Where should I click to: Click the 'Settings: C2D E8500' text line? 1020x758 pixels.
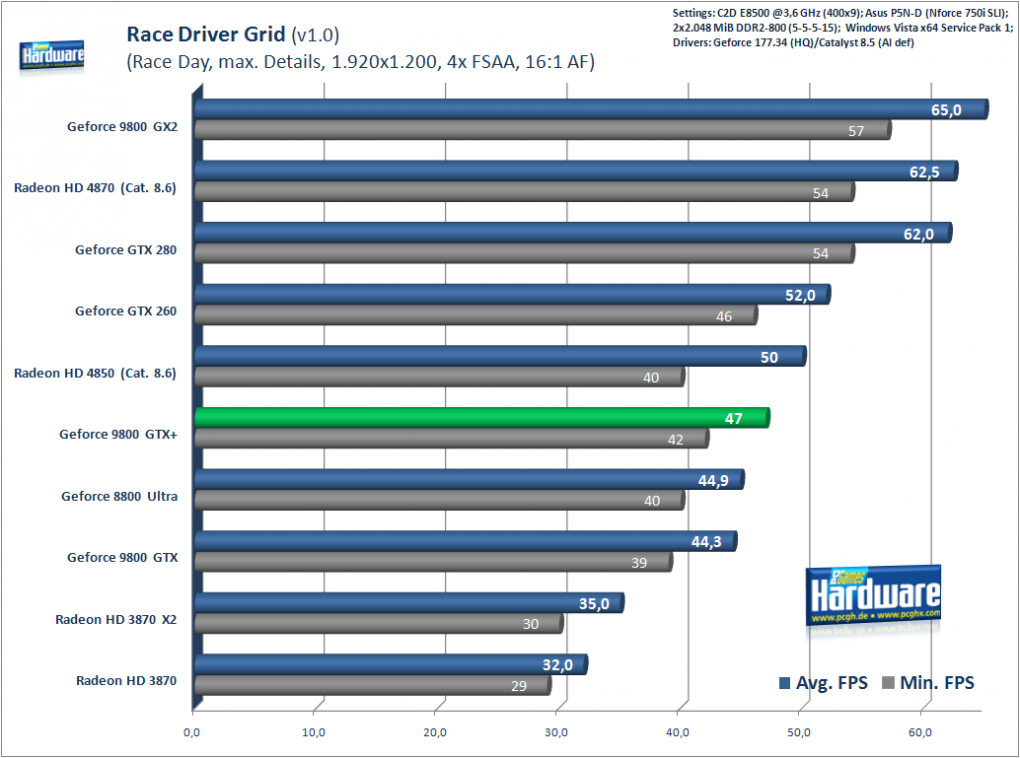[840, 13]
